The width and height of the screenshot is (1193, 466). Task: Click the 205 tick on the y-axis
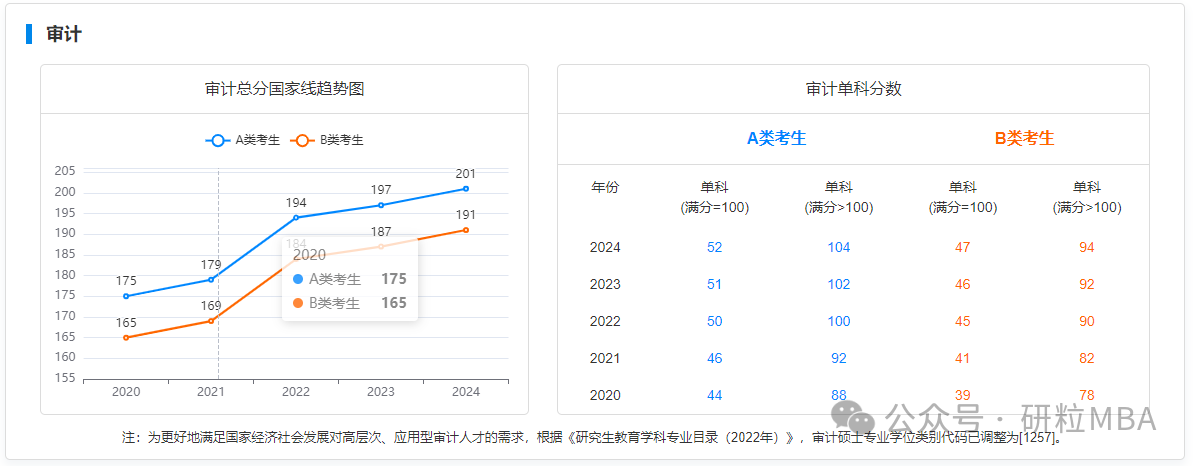65,171
